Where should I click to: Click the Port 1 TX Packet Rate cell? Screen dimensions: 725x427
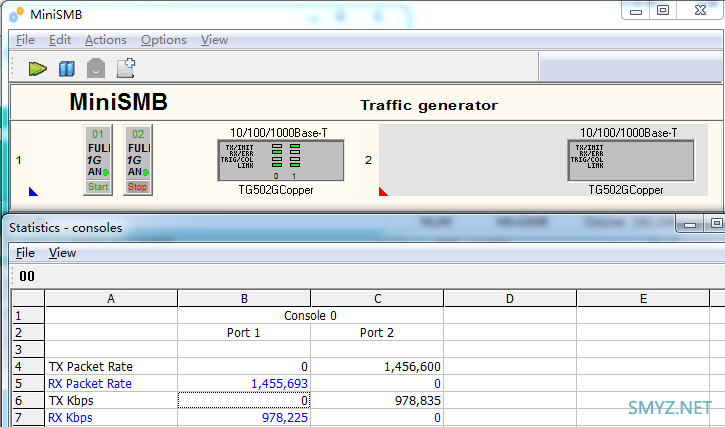pyautogui.click(x=244, y=367)
